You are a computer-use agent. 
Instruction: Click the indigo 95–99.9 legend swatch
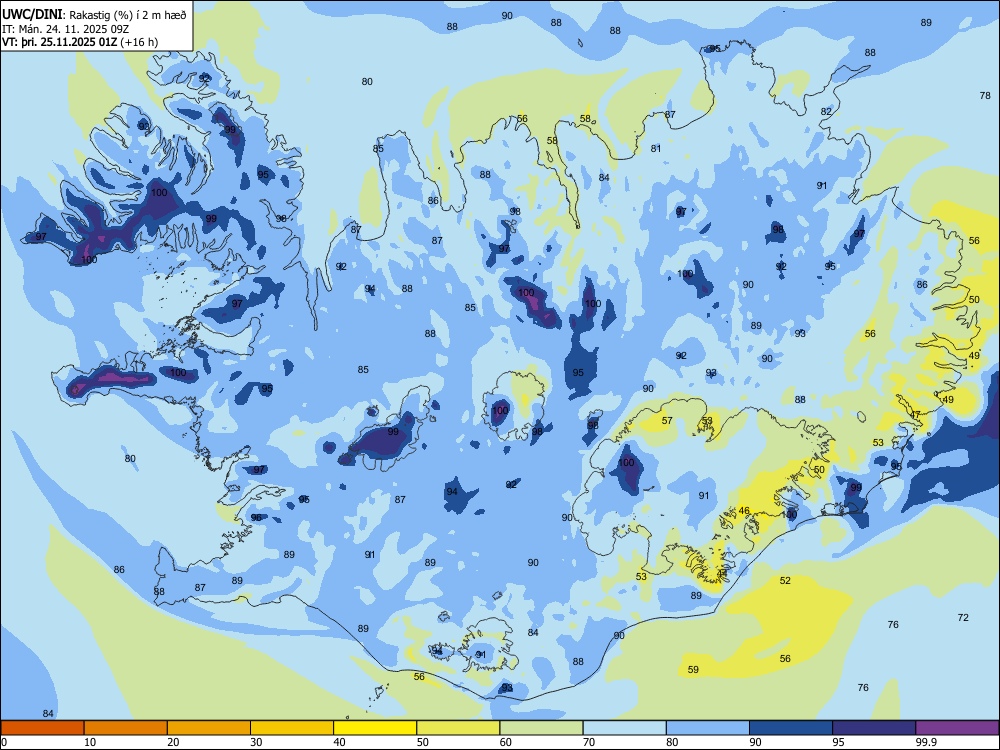click(x=874, y=728)
